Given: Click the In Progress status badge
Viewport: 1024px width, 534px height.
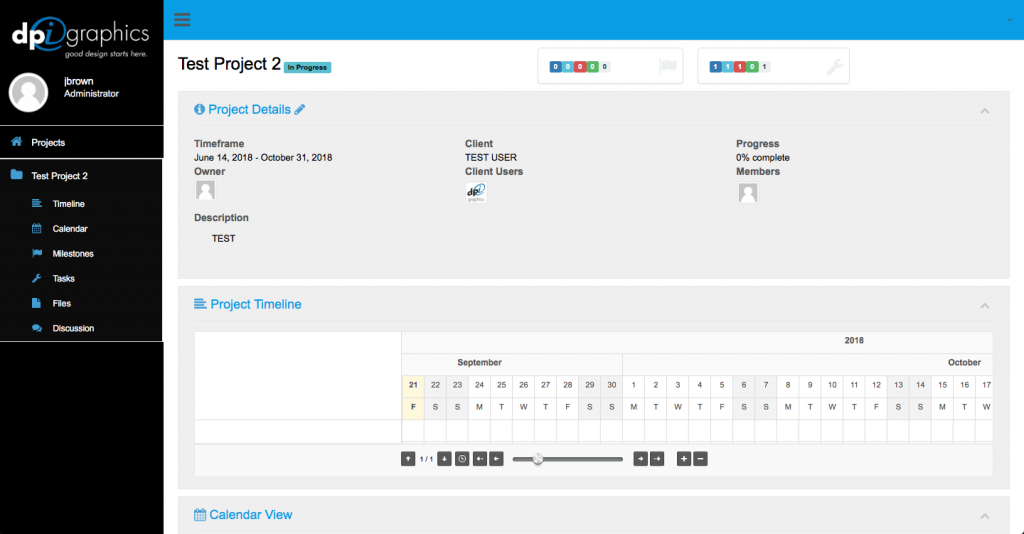Looking at the screenshot, I should (x=307, y=67).
